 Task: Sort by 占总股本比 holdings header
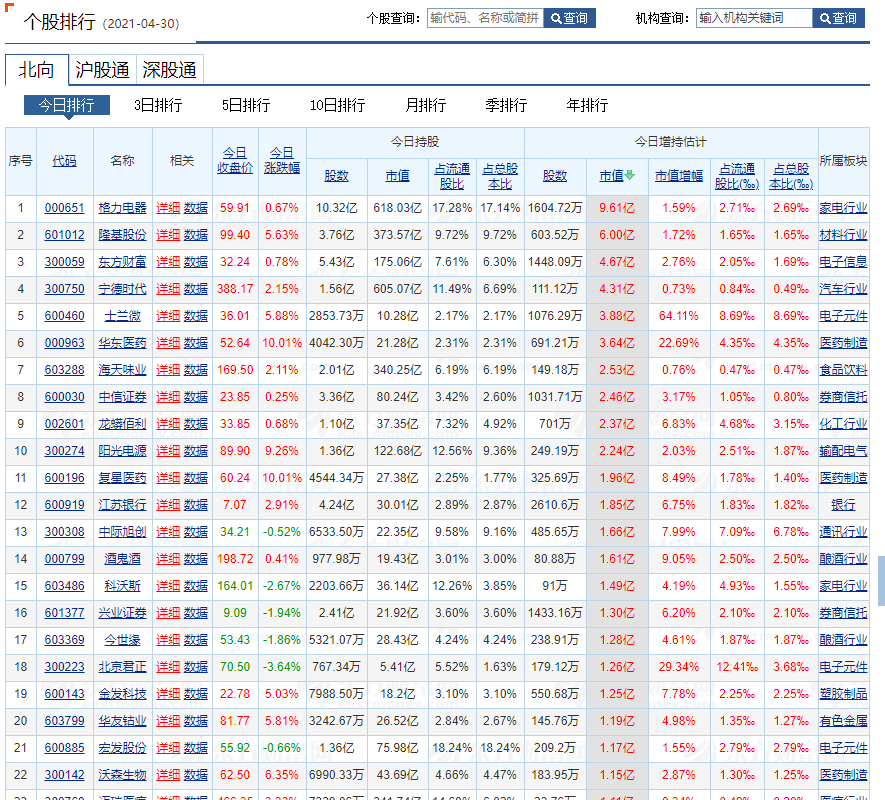[500, 176]
